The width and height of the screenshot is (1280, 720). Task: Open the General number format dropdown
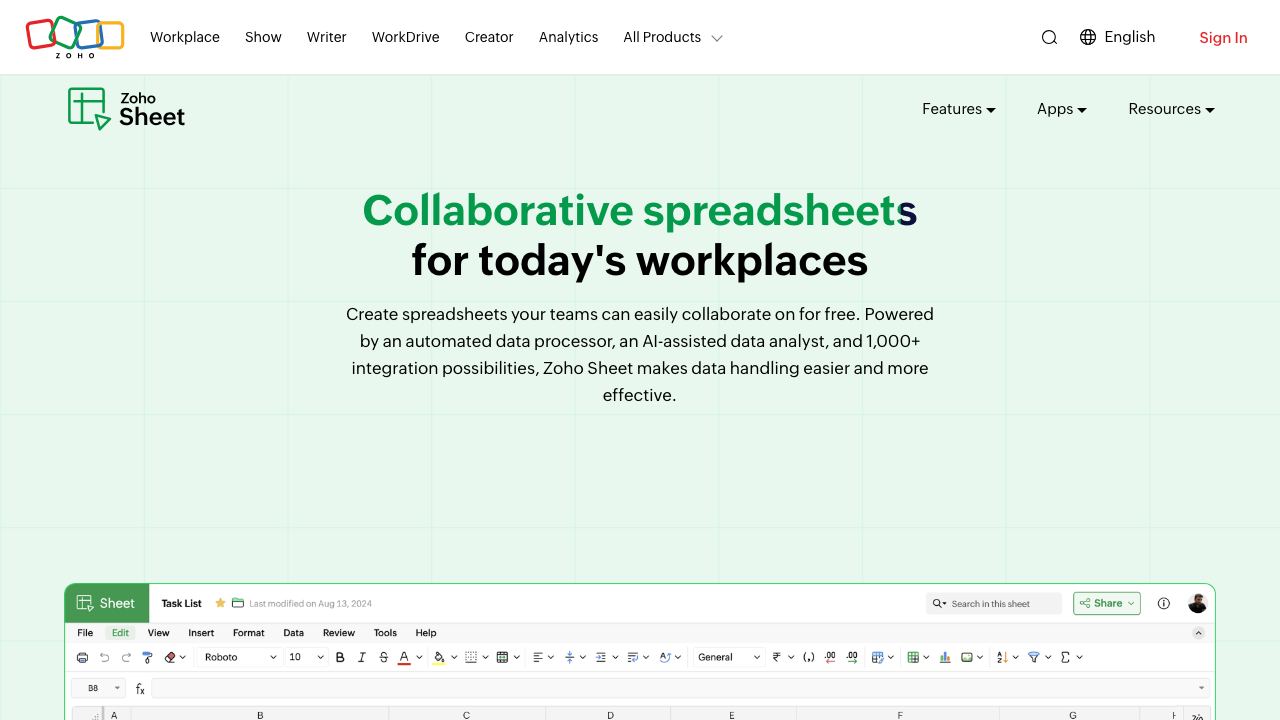[x=728, y=657]
